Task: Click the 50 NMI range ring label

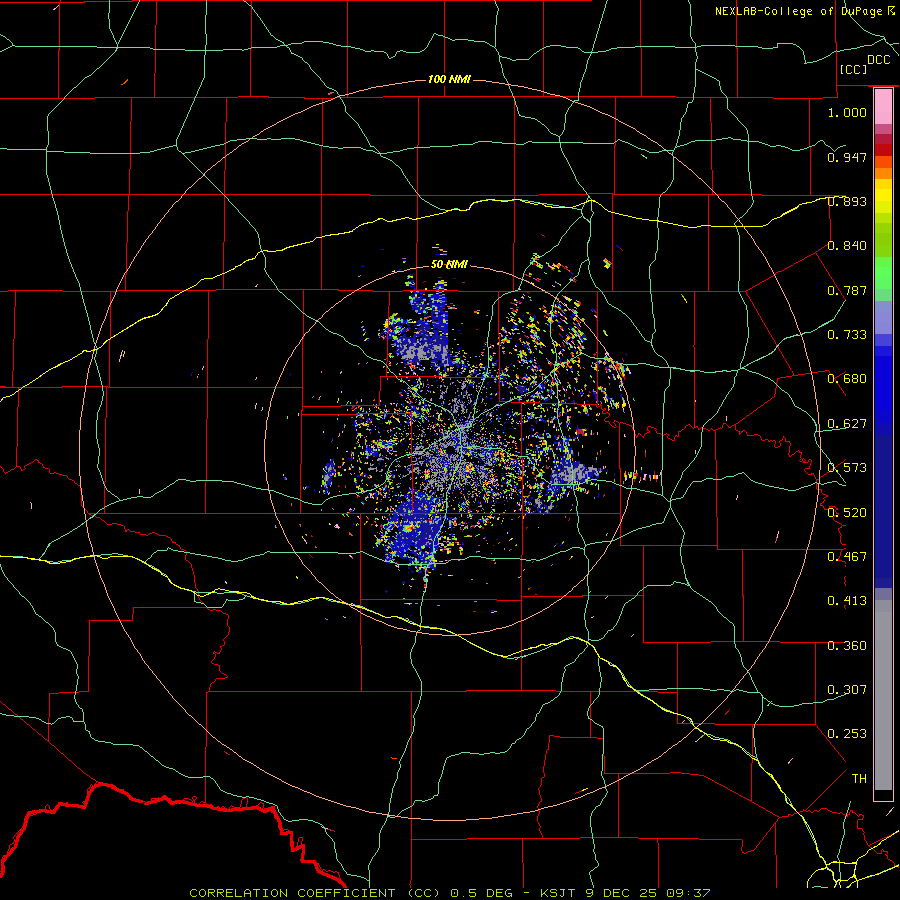Action: (x=449, y=264)
